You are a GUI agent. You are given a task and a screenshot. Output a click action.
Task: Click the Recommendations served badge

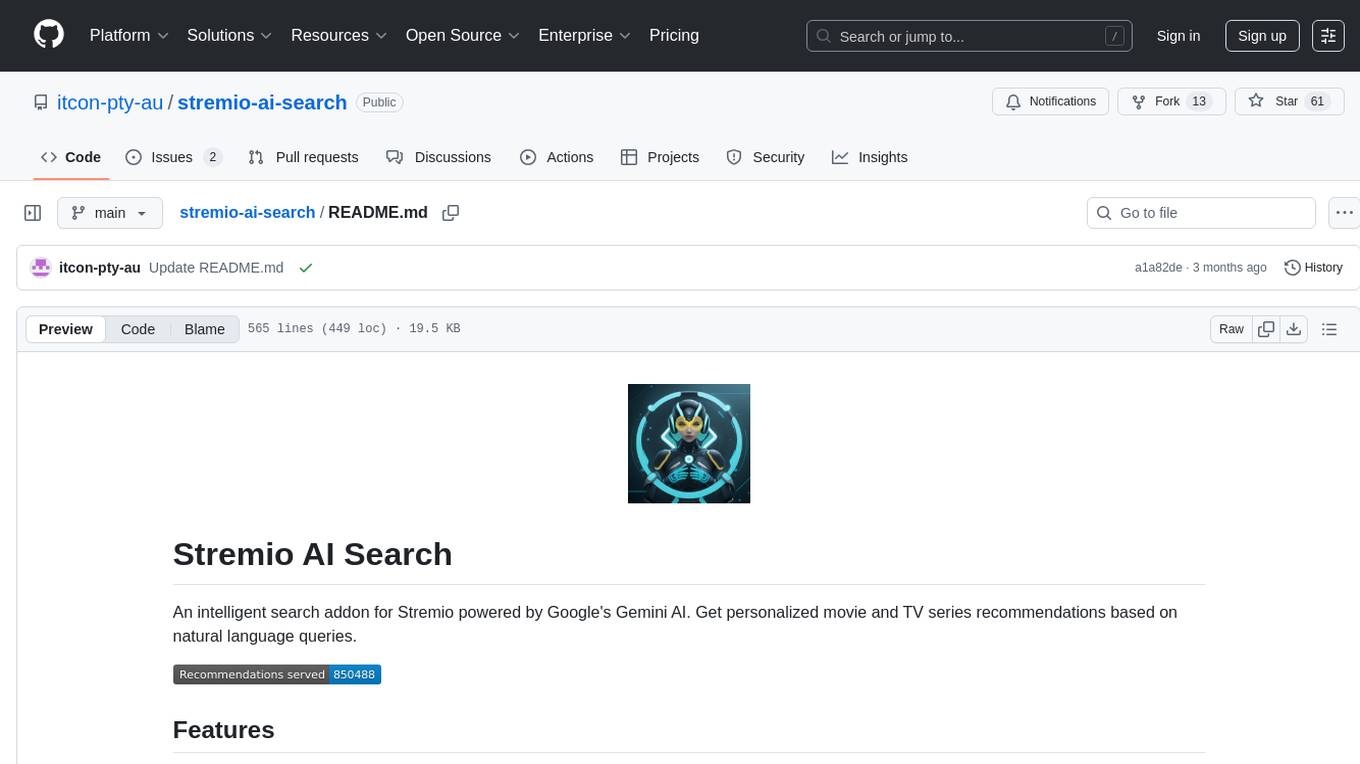(x=277, y=674)
